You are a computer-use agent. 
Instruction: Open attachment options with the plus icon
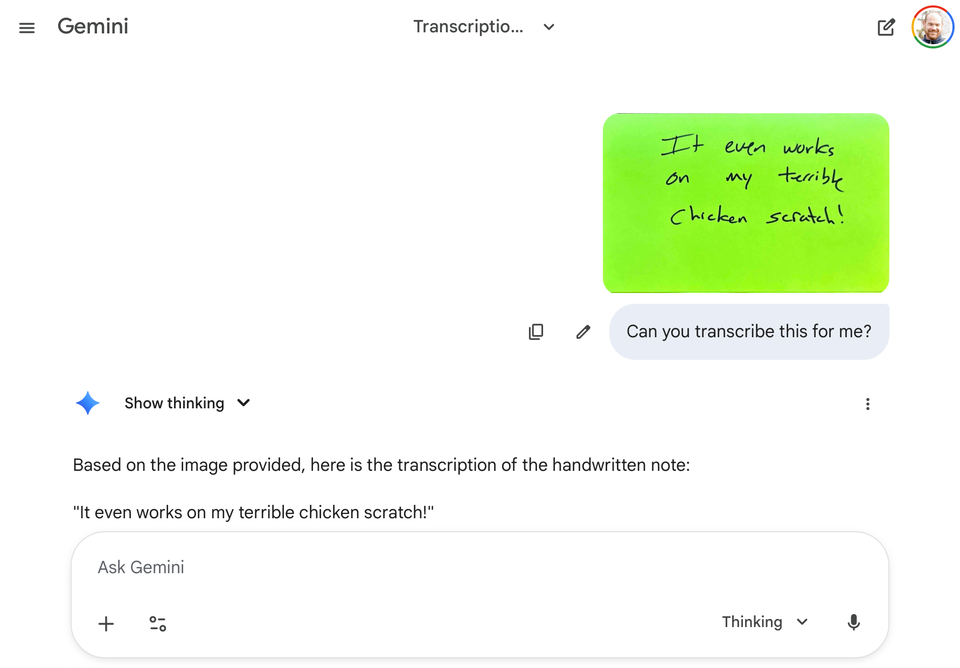coord(106,623)
